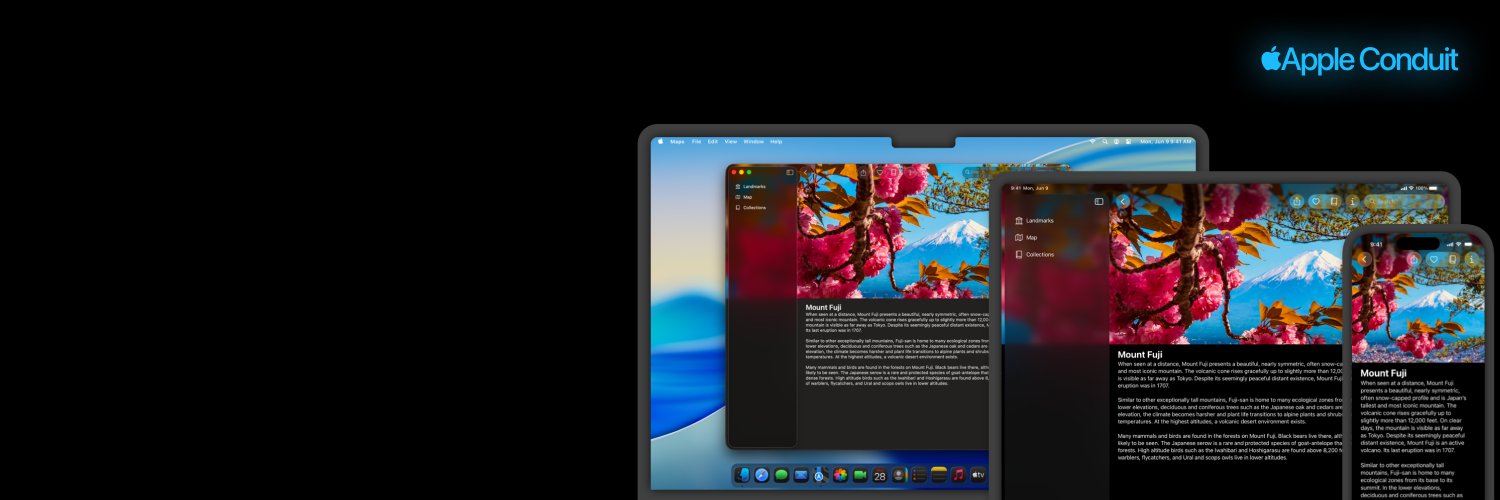Open the Landmarks app icon in the dock

point(819,475)
